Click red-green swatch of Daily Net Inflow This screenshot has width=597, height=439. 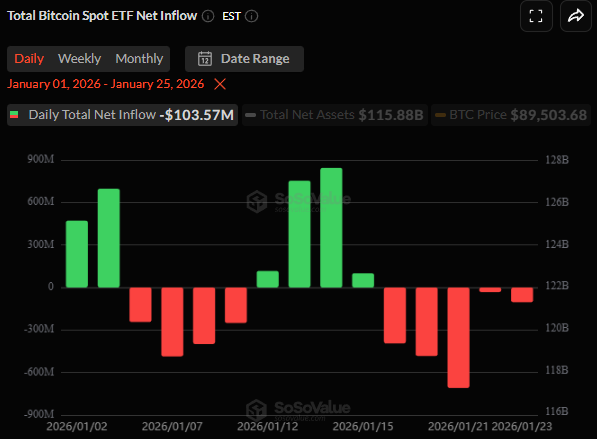coord(14,115)
